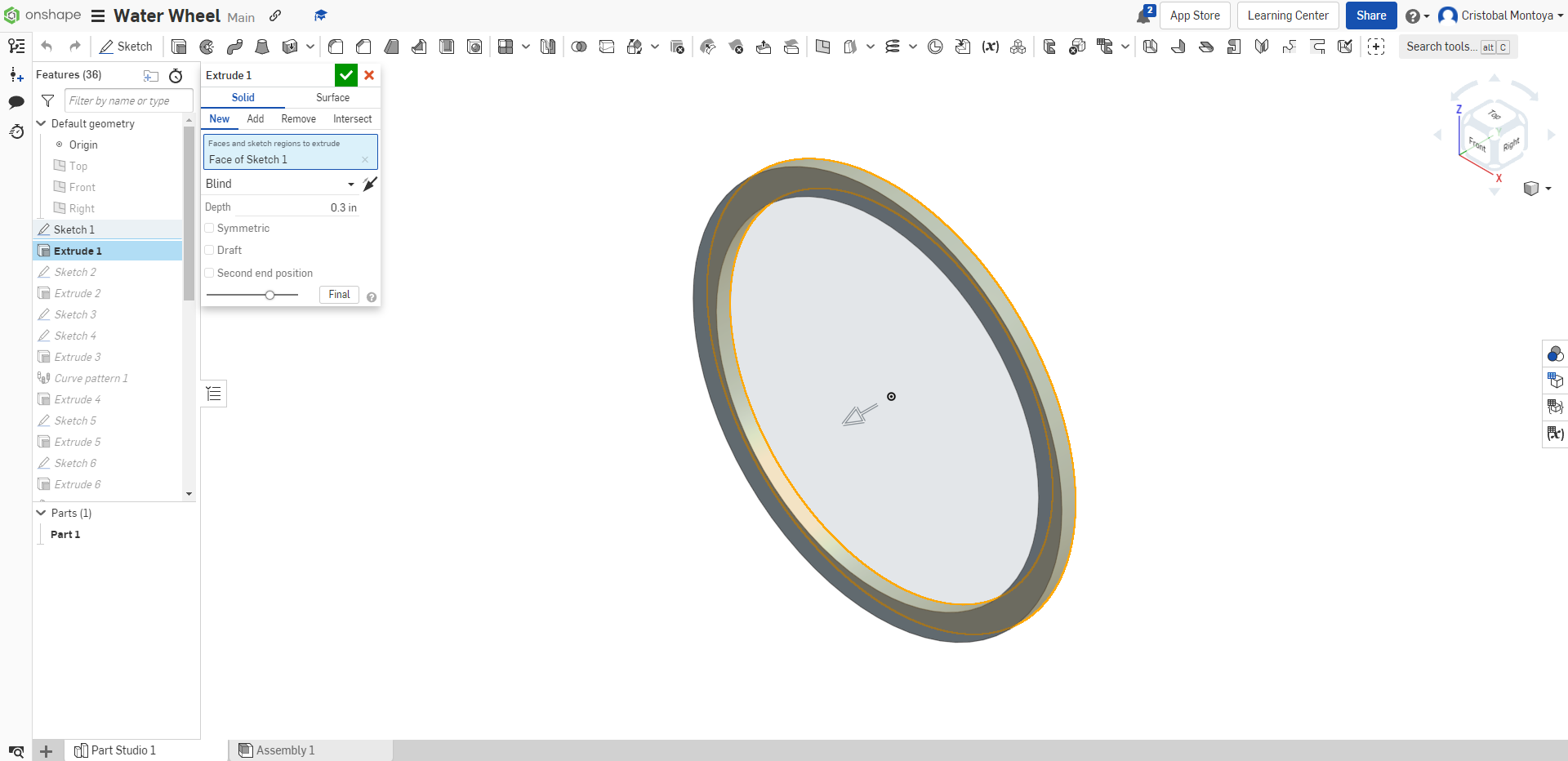Click the Share button
The height and width of the screenshot is (761, 1568).
pos(1370,16)
